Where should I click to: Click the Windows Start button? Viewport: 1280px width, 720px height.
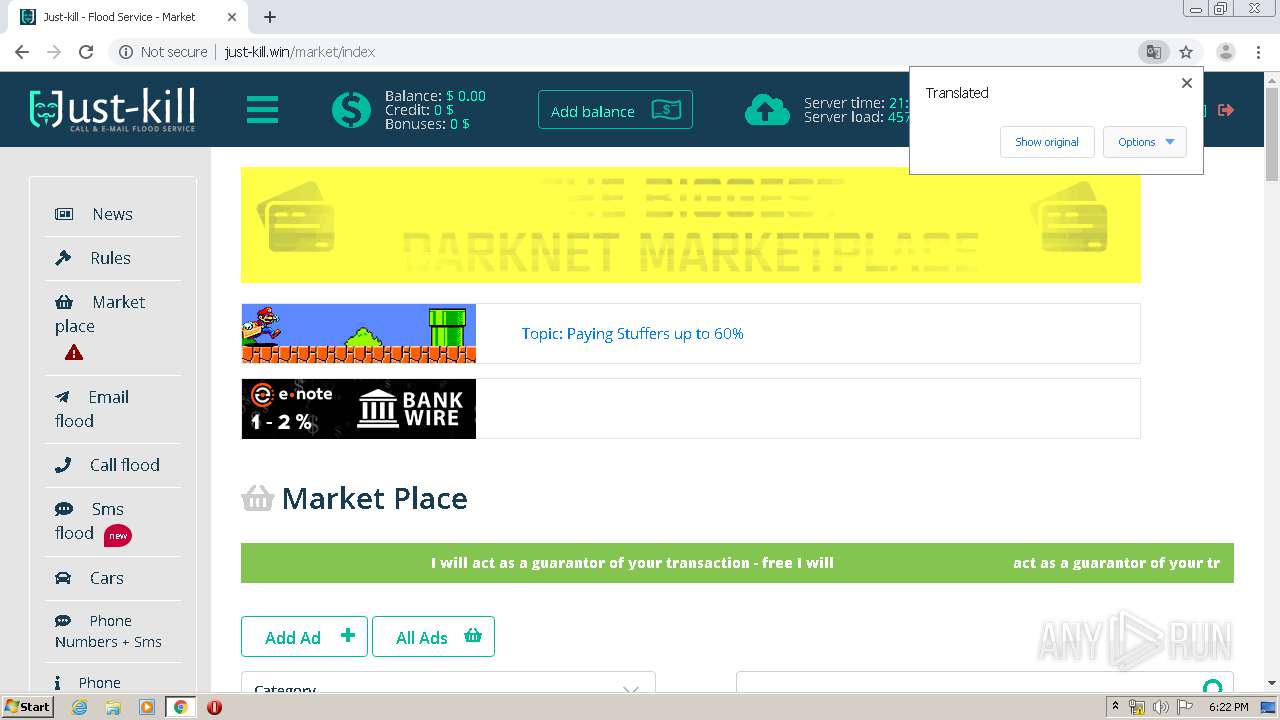[x=27, y=707]
